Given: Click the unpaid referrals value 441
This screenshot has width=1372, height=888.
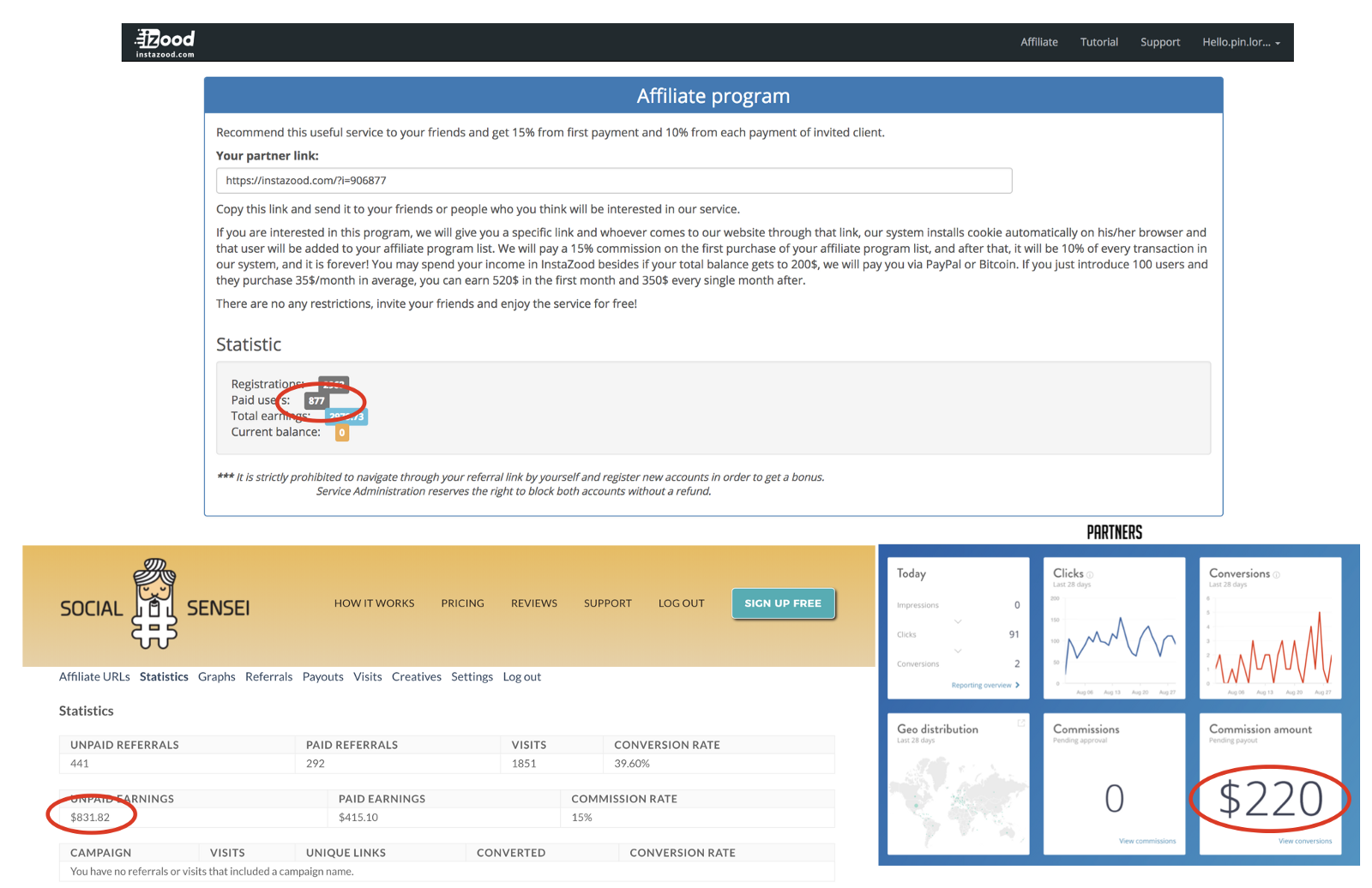Looking at the screenshot, I should [80, 764].
